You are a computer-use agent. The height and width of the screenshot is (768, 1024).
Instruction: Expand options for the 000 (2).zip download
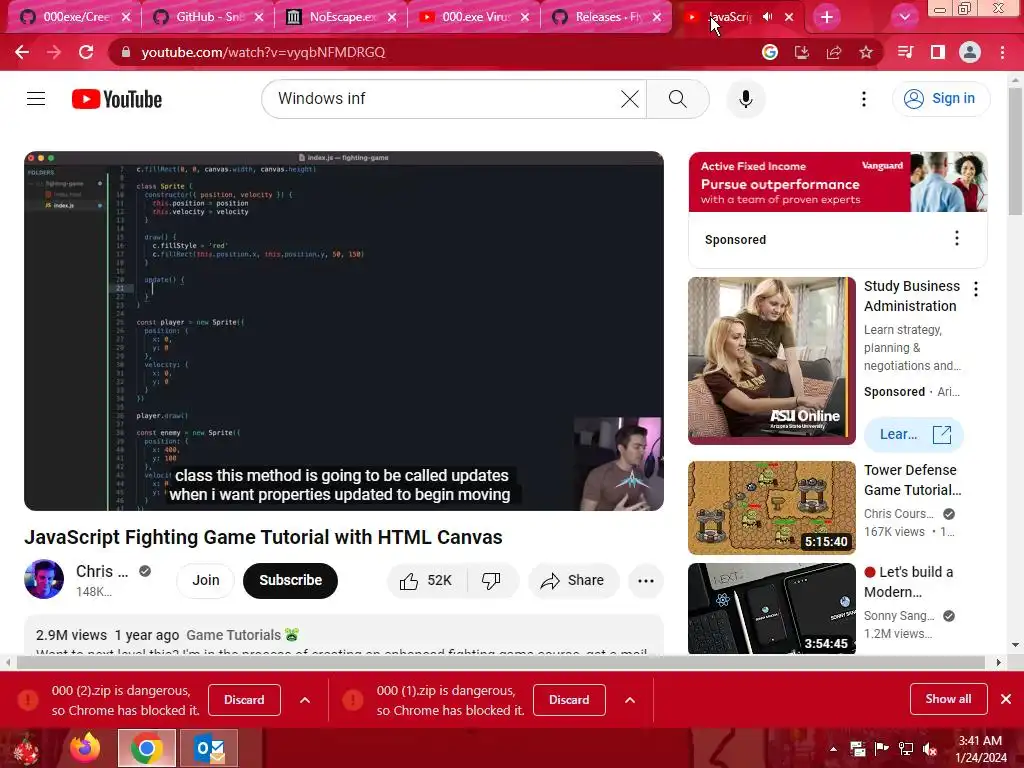[x=305, y=700]
